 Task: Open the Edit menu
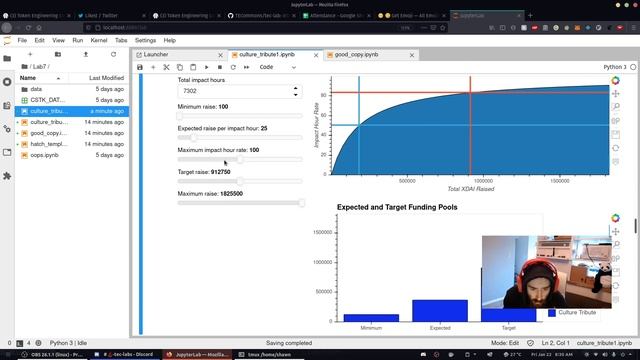point(39,40)
